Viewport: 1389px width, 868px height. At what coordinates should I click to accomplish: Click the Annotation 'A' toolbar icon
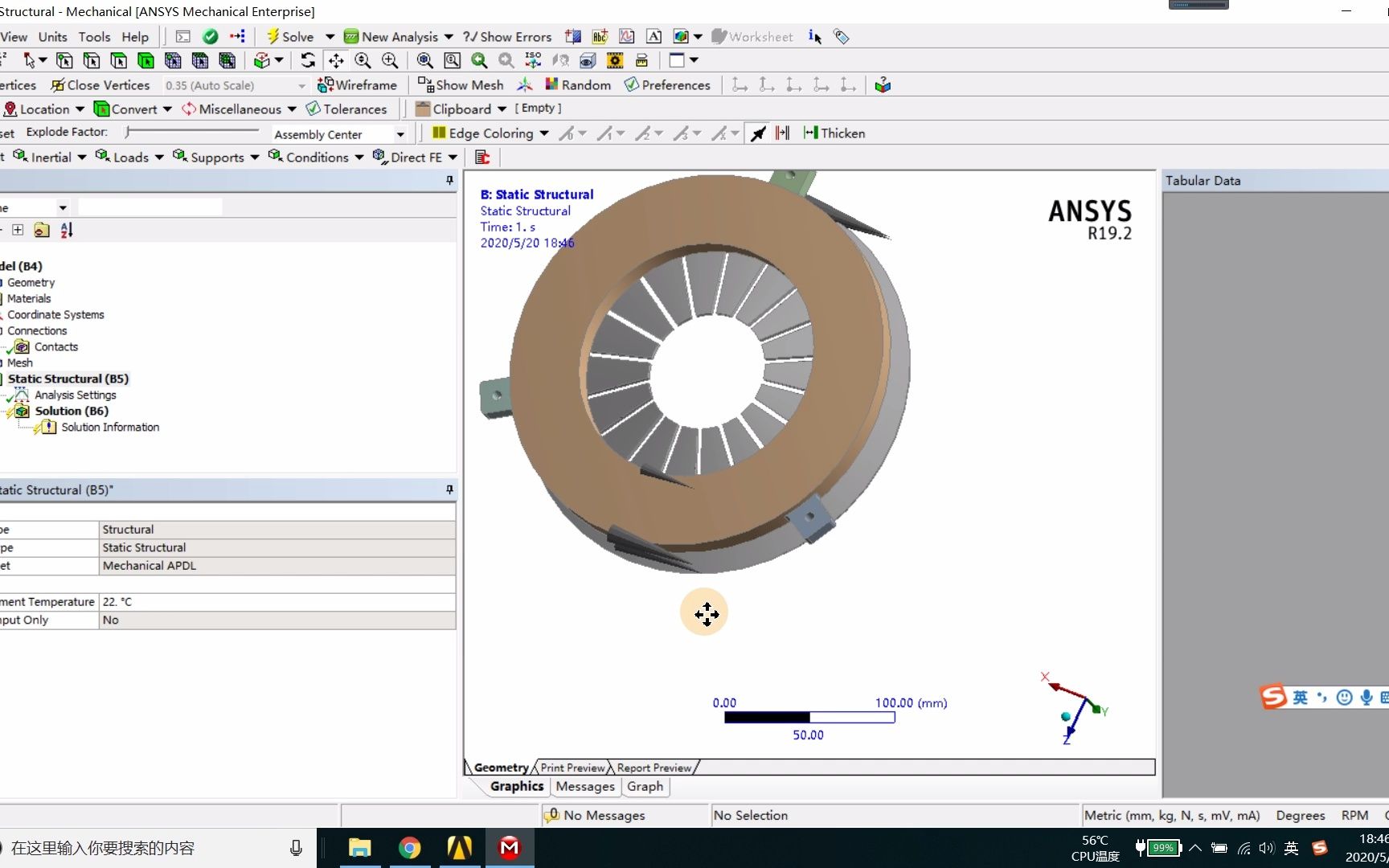point(654,37)
